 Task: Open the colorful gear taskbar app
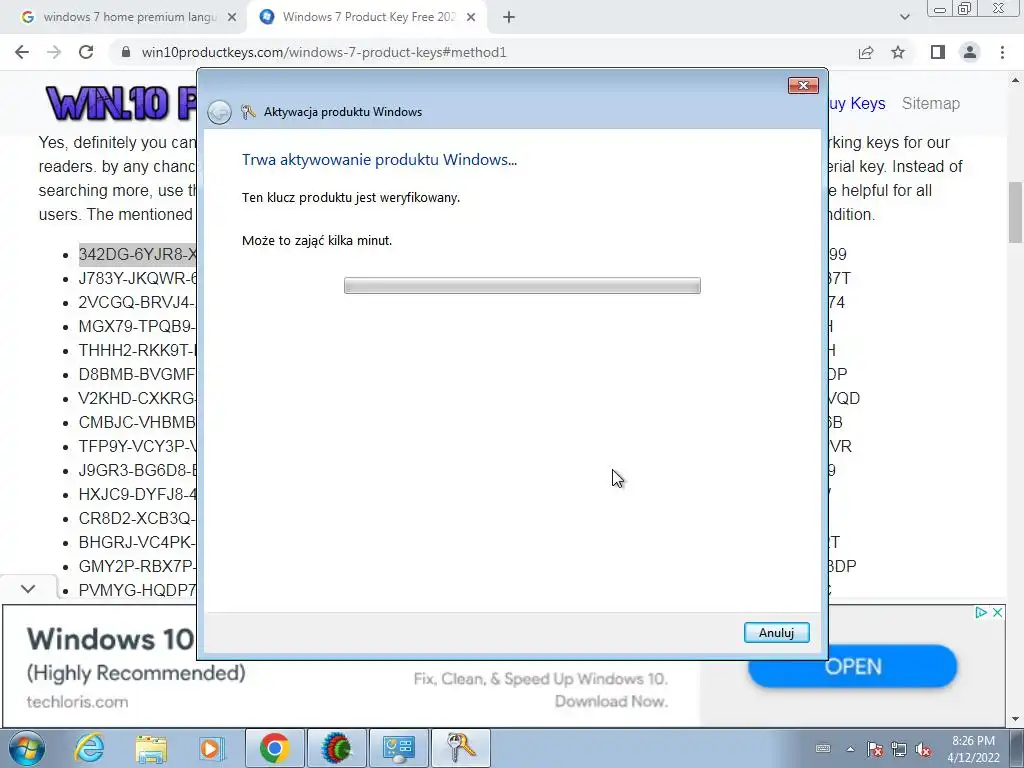336,748
